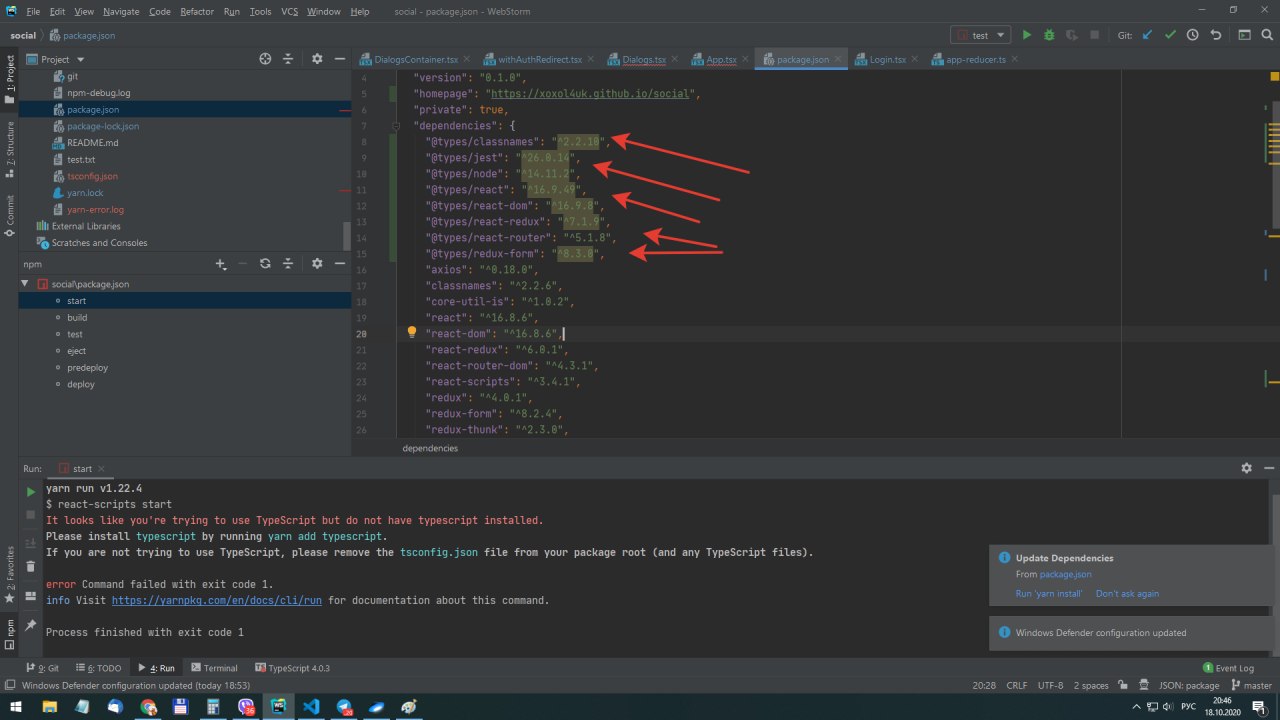Show Git history clock icon
This screenshot has width=1280, height=720.
[1192, 35]
